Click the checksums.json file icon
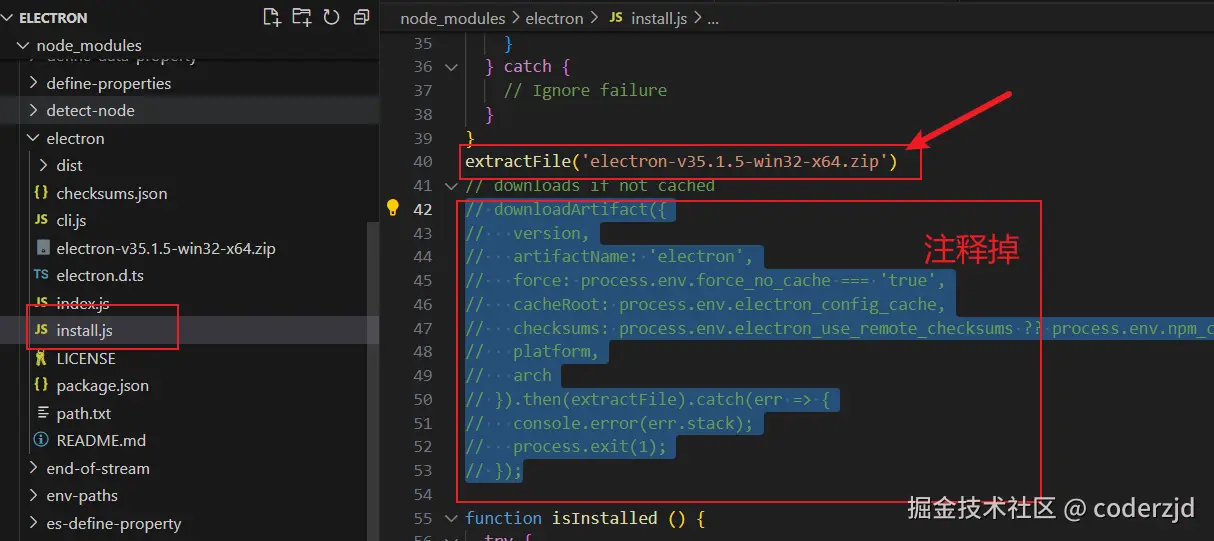This screenshot has height=541, width=1214. [x=41, y=193]
